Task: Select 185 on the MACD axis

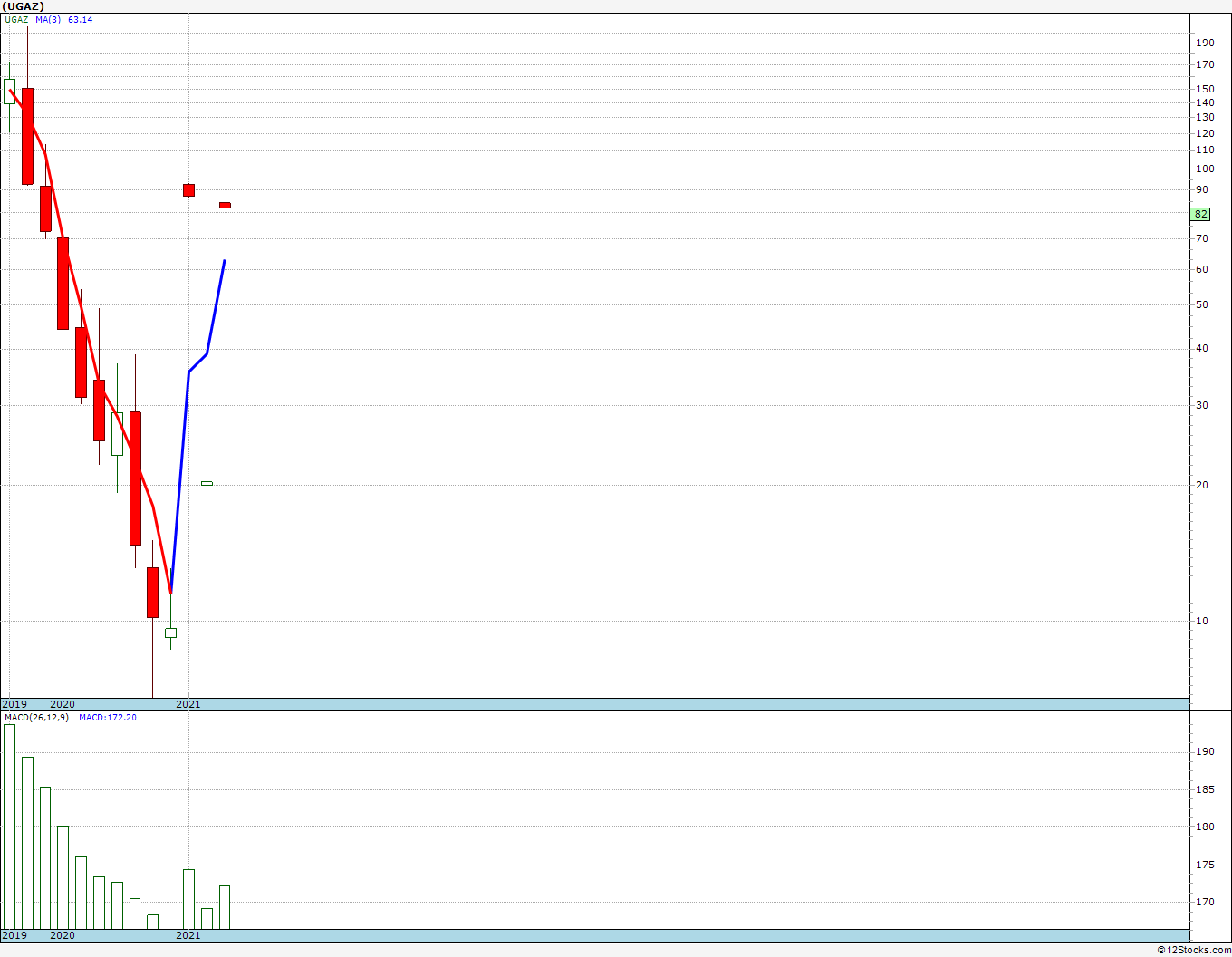Action: click(1205, 789)
